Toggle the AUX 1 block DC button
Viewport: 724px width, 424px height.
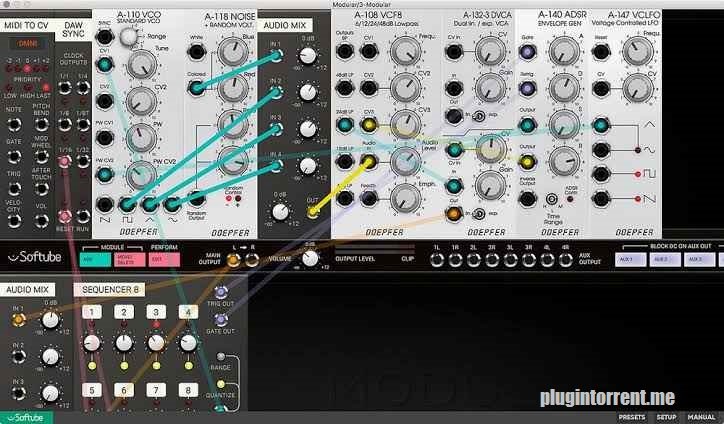pos(630,260)
